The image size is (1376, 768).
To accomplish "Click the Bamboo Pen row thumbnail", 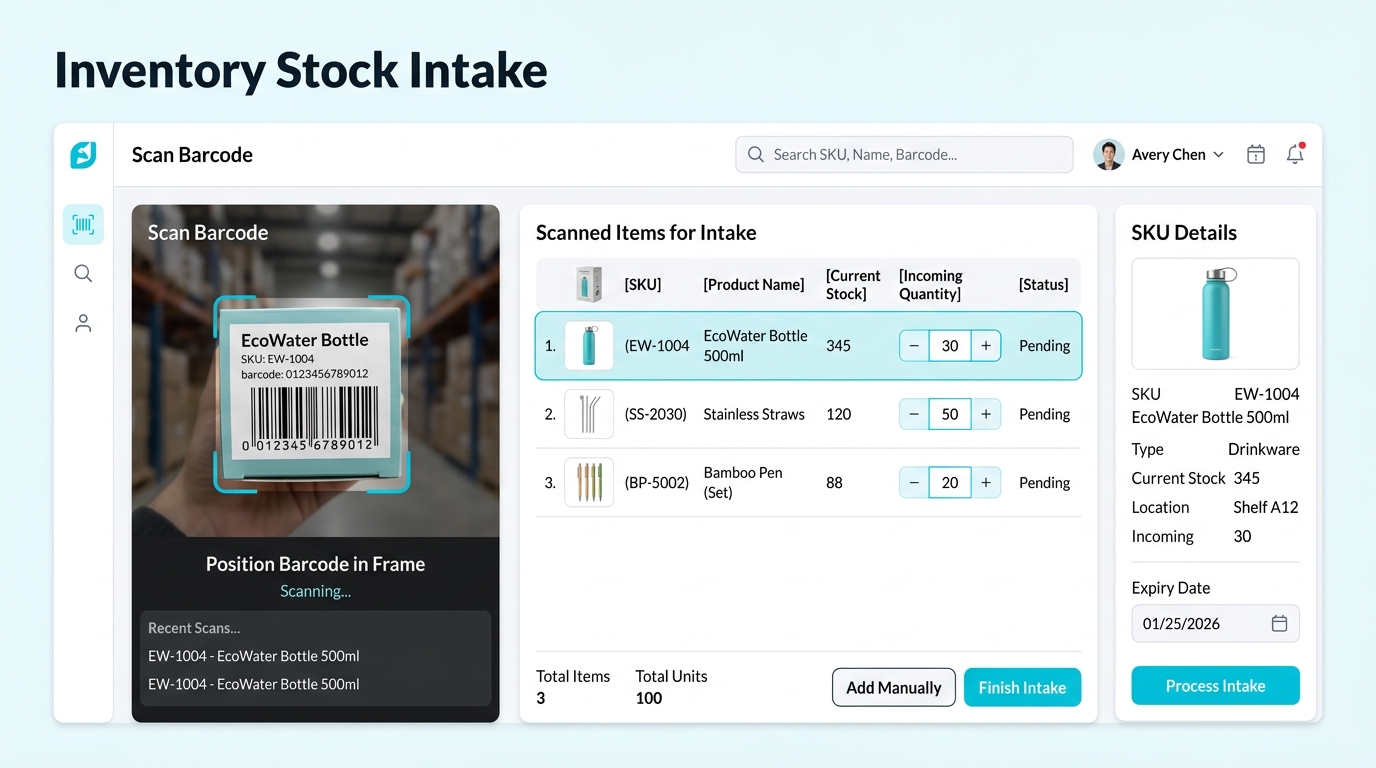I will tap(589, 483).
